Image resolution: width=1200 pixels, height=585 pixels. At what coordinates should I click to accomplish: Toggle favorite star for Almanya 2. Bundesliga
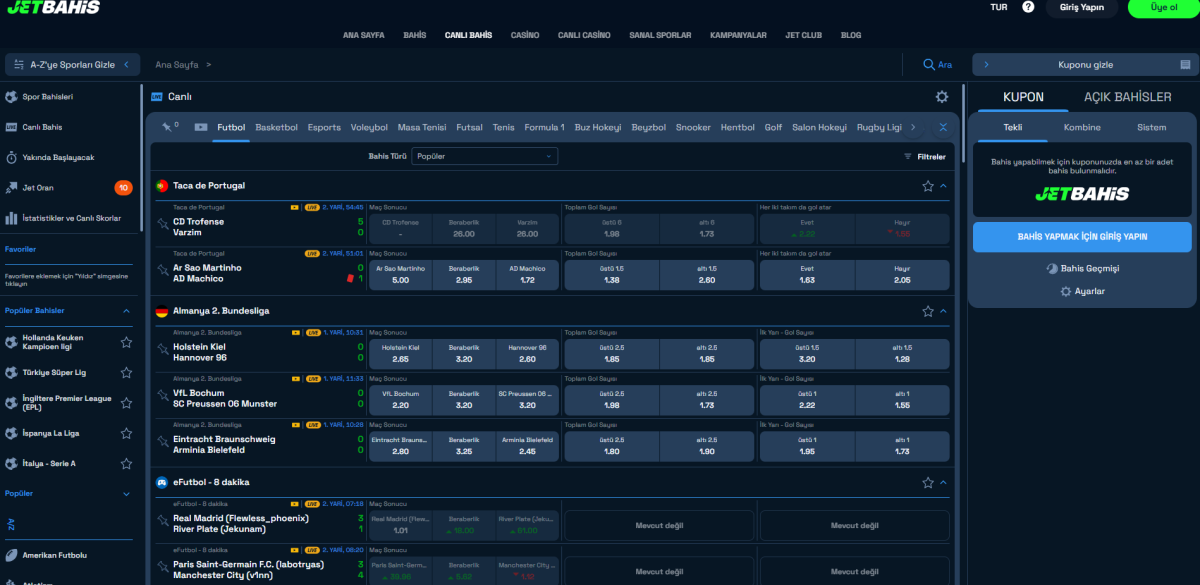pos(928,311)
